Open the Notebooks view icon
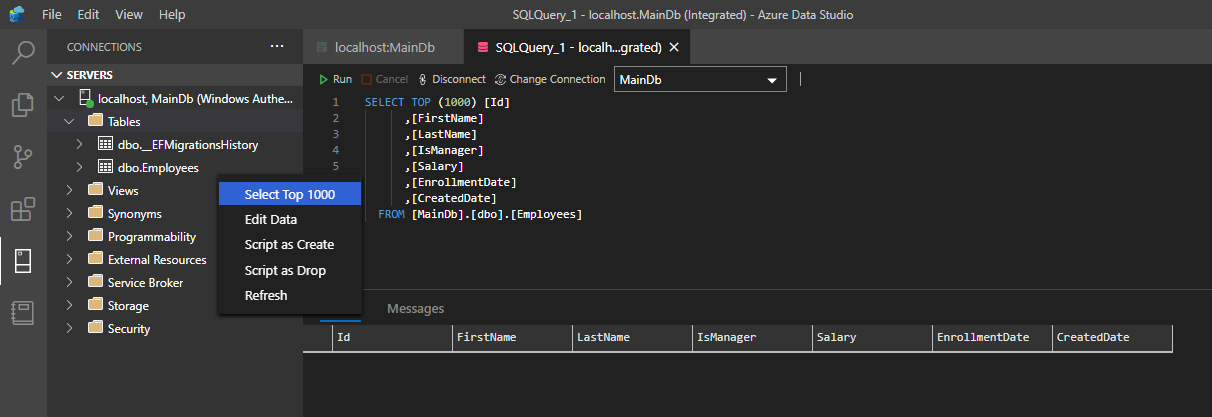 [x=23, y=313]
